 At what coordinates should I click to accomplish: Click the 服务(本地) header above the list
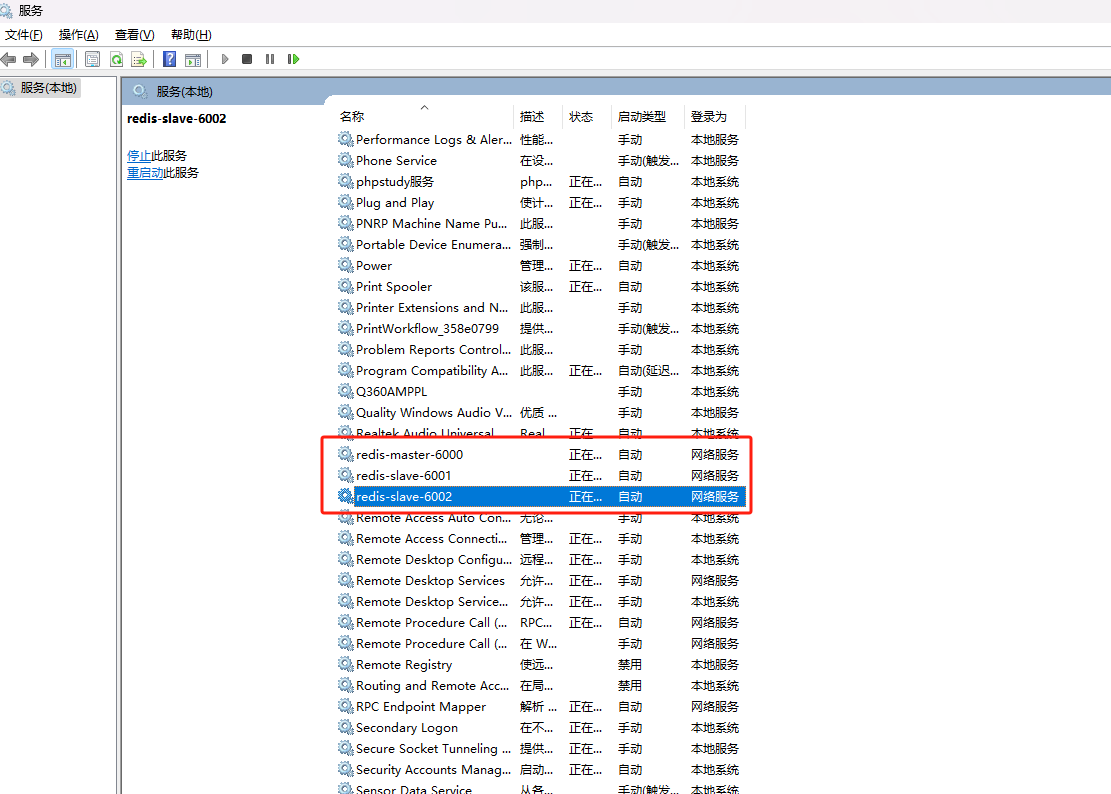tap(184, 91)
